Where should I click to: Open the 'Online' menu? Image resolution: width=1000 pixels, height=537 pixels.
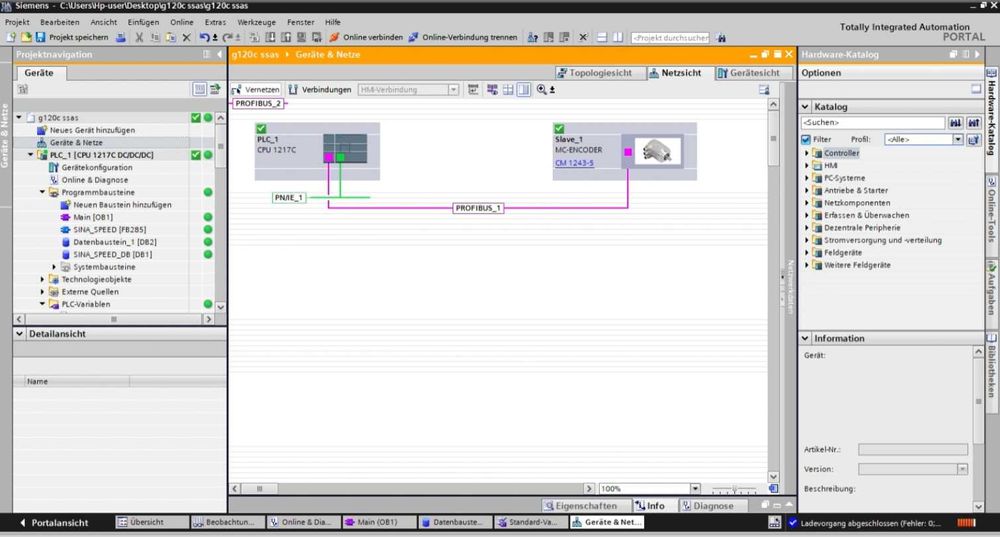182,22
